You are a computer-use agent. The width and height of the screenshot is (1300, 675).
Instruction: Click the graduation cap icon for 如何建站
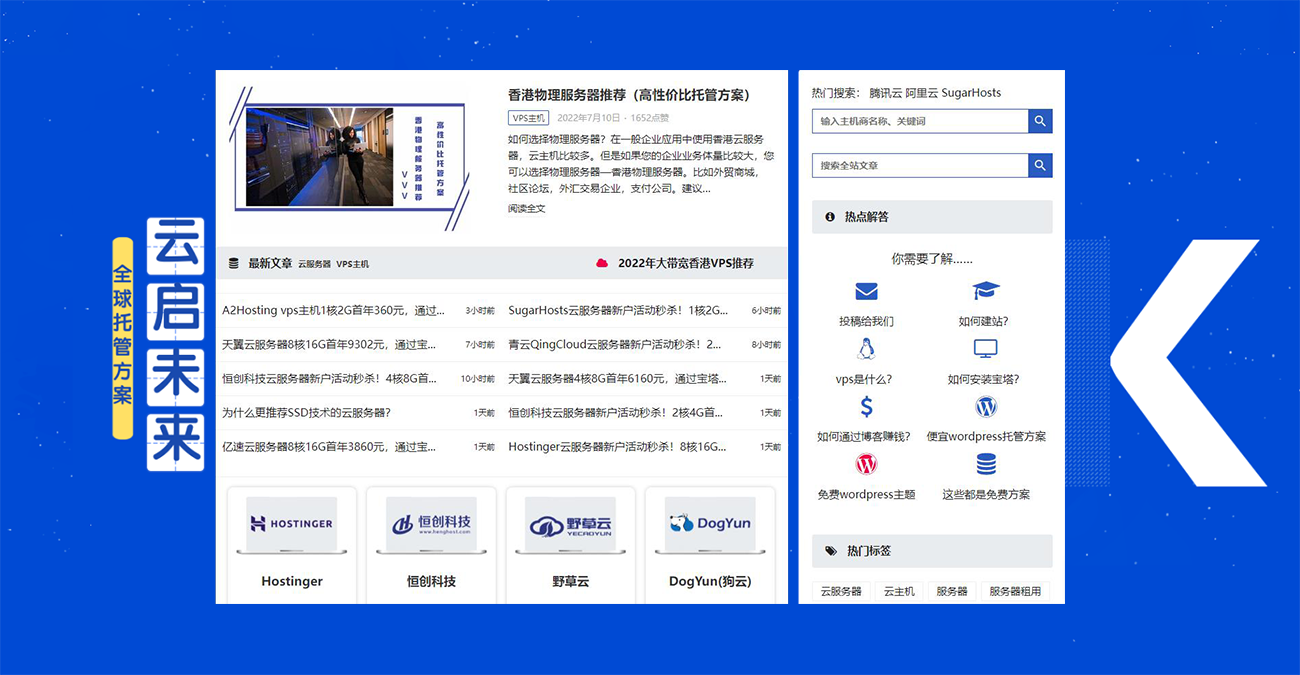986,291
